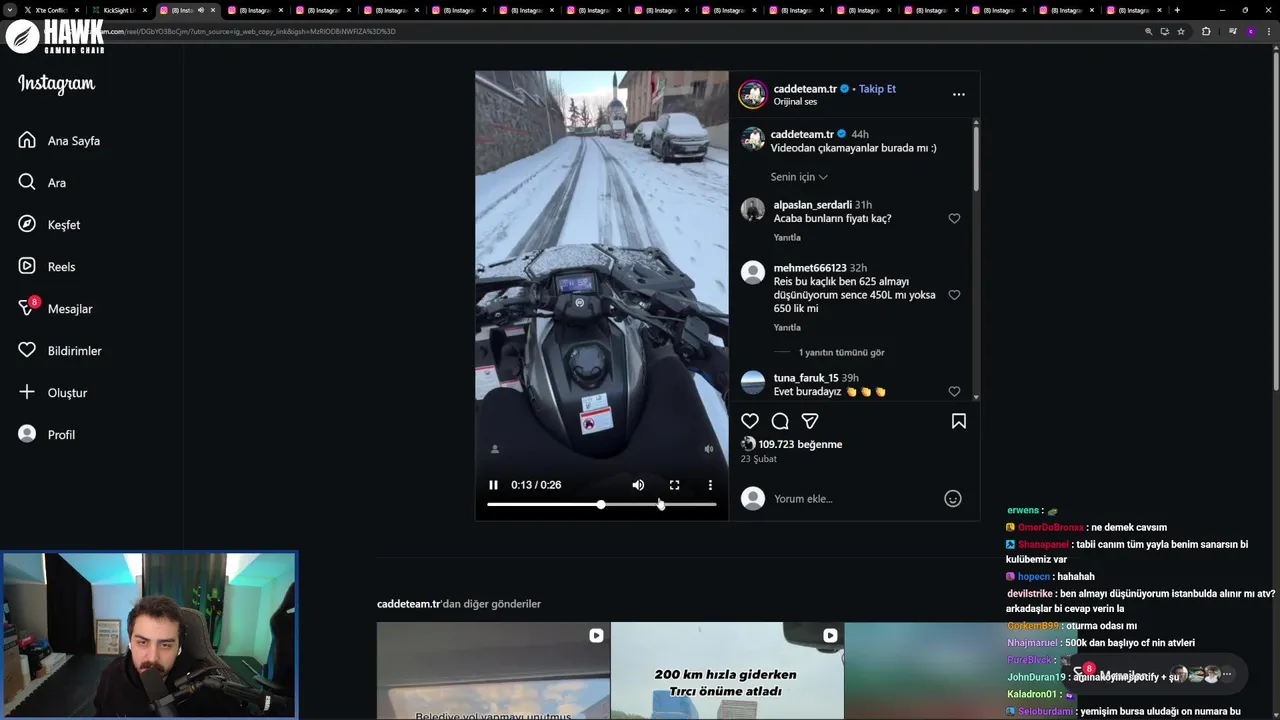Image resolution: width=1280 pixels, height=720 pixels.
Task: Click the Orijinal ses audio link
Action: point(795,102)
